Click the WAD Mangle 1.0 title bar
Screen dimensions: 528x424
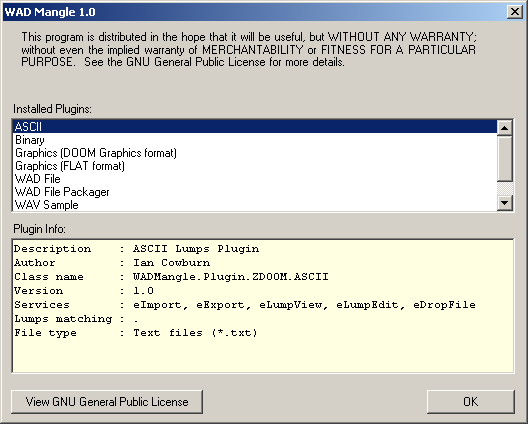[253, 12]
